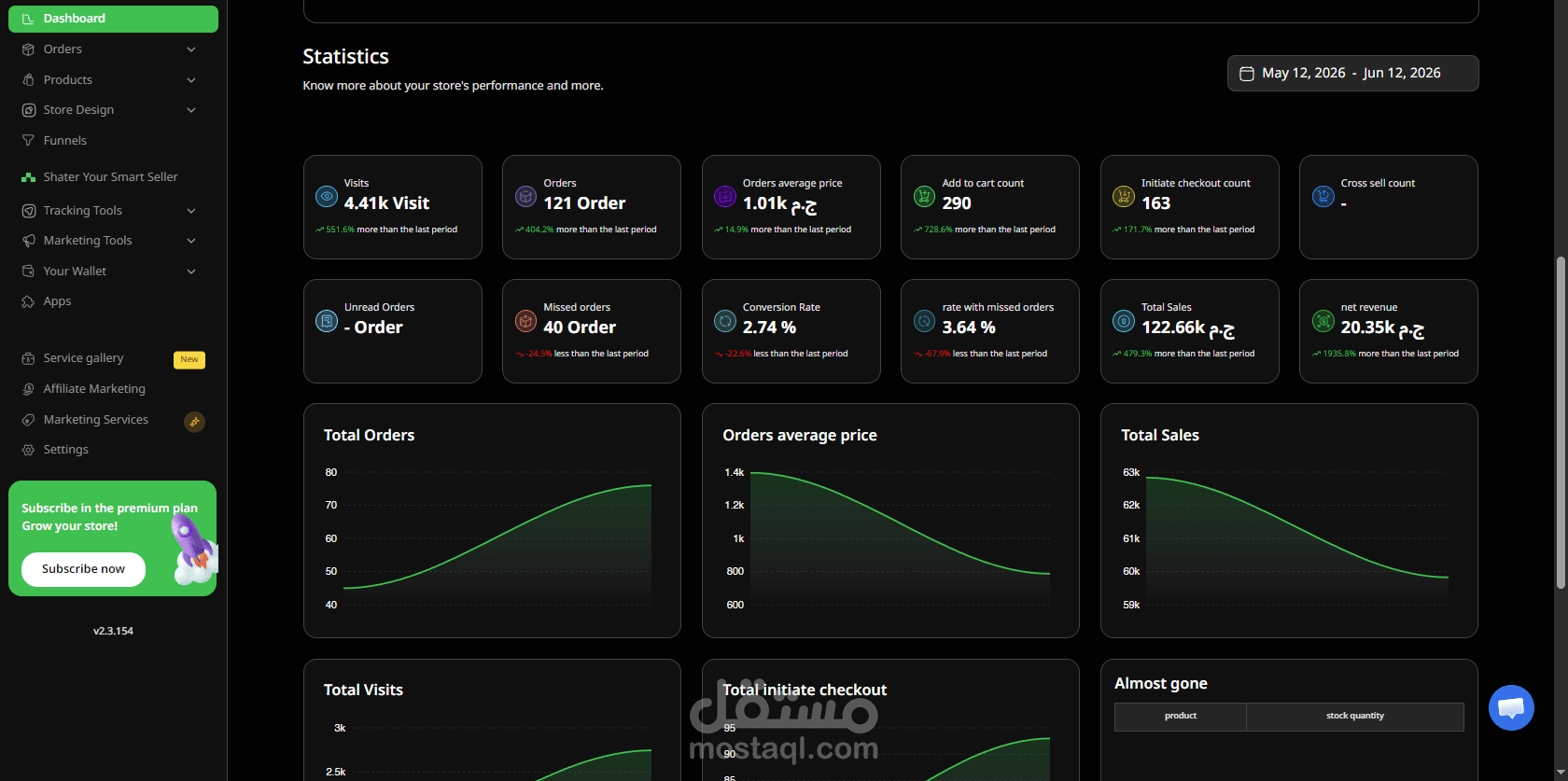Image resolution: width=1568 pixels, height=781 pixels.
Task: Click the product column header
Action: point(1181,717)
